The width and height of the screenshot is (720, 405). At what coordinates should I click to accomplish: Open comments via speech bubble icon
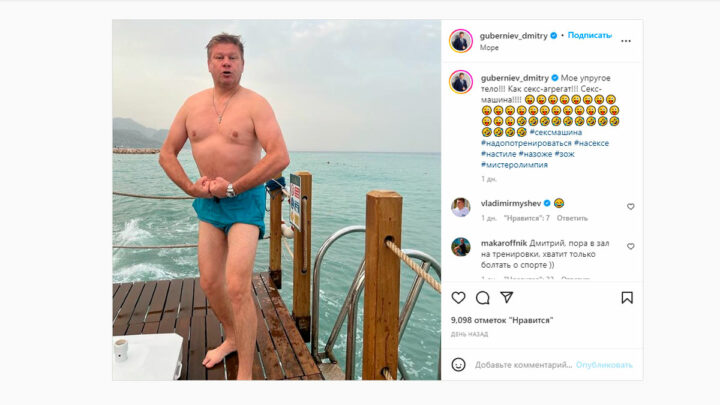pyautogui.click(x=483, y=298)
